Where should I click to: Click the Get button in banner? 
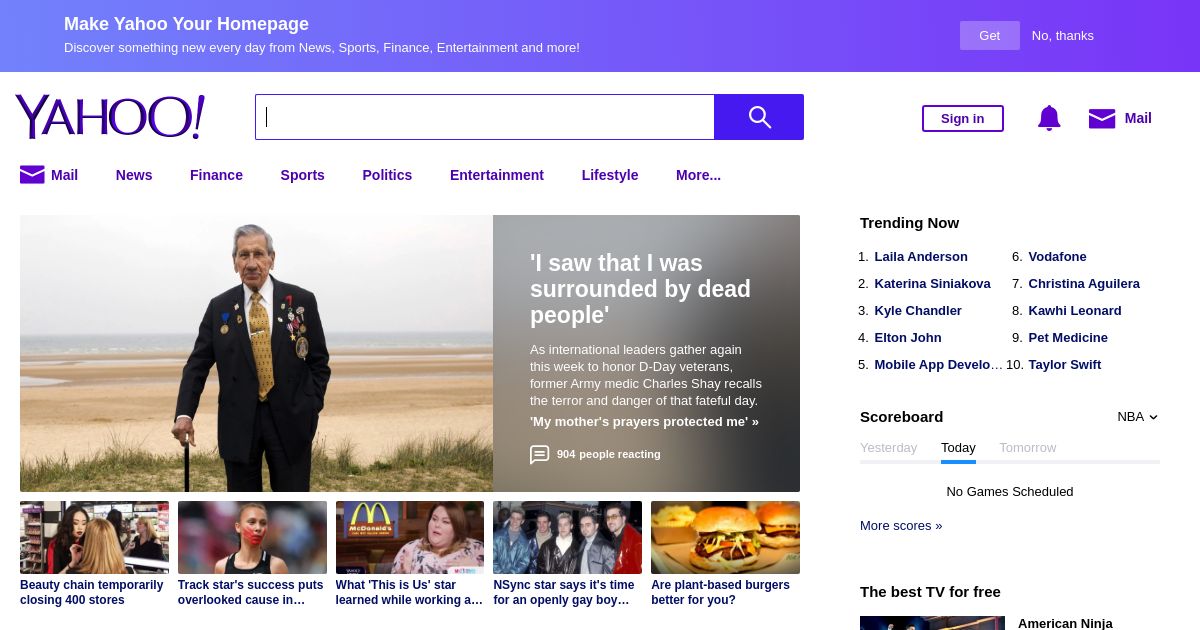coord(989,36)
